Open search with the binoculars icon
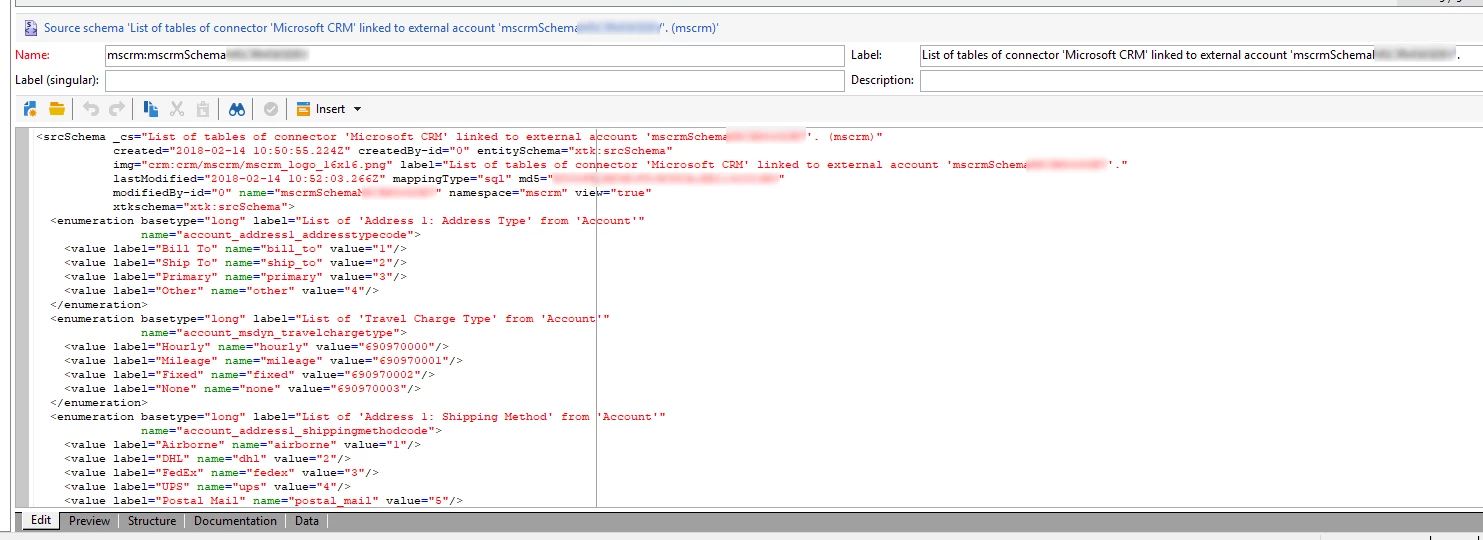Screen dimensions: 1483x540 [x=236, y=109]
